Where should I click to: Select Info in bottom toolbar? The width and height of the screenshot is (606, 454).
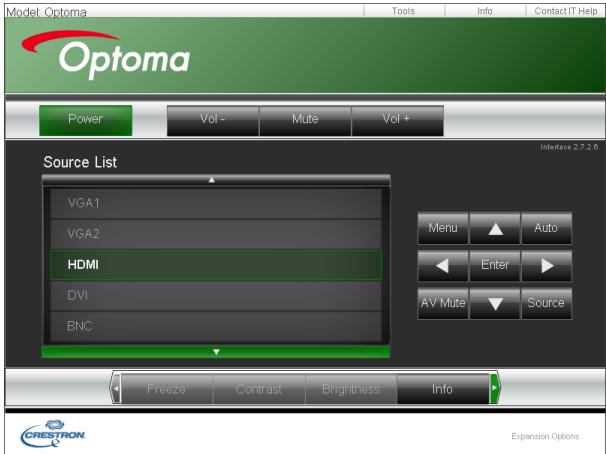tap(443, 389)
